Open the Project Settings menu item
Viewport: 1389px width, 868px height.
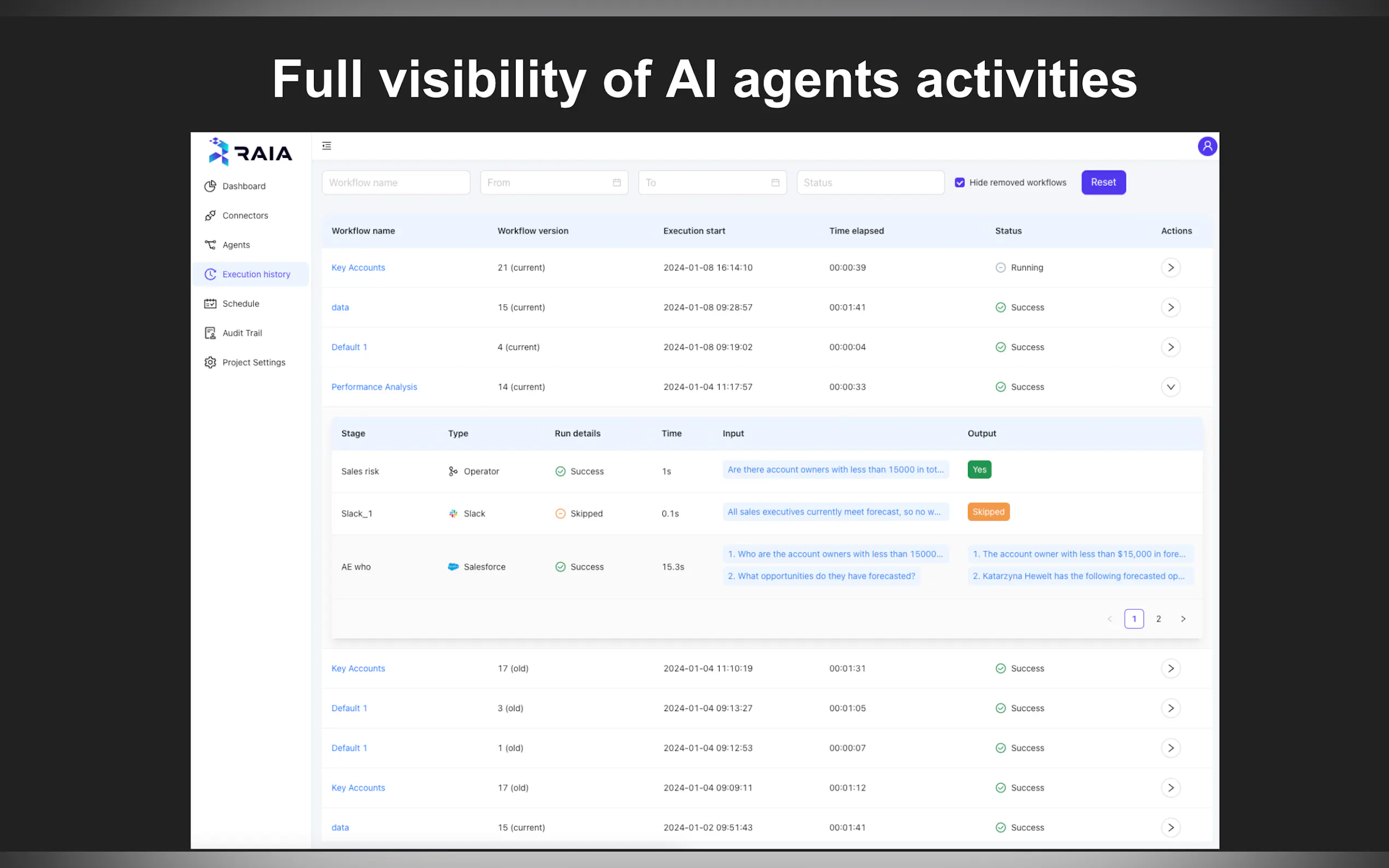click(x=251, y=362)
